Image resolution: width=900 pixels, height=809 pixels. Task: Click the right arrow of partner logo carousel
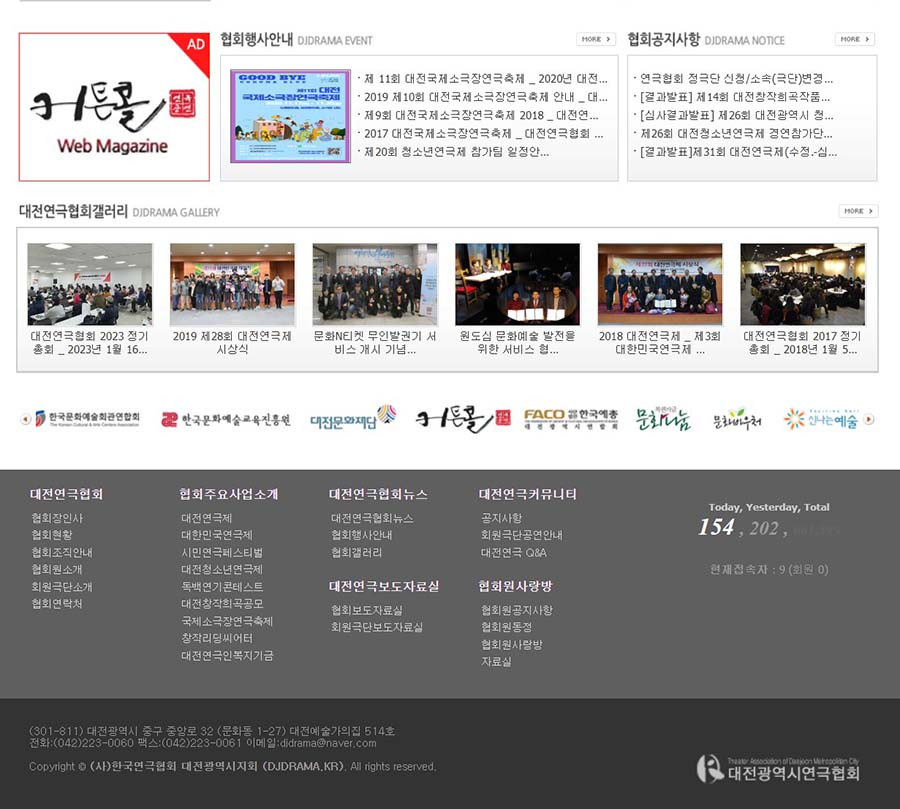coord(869,419)
